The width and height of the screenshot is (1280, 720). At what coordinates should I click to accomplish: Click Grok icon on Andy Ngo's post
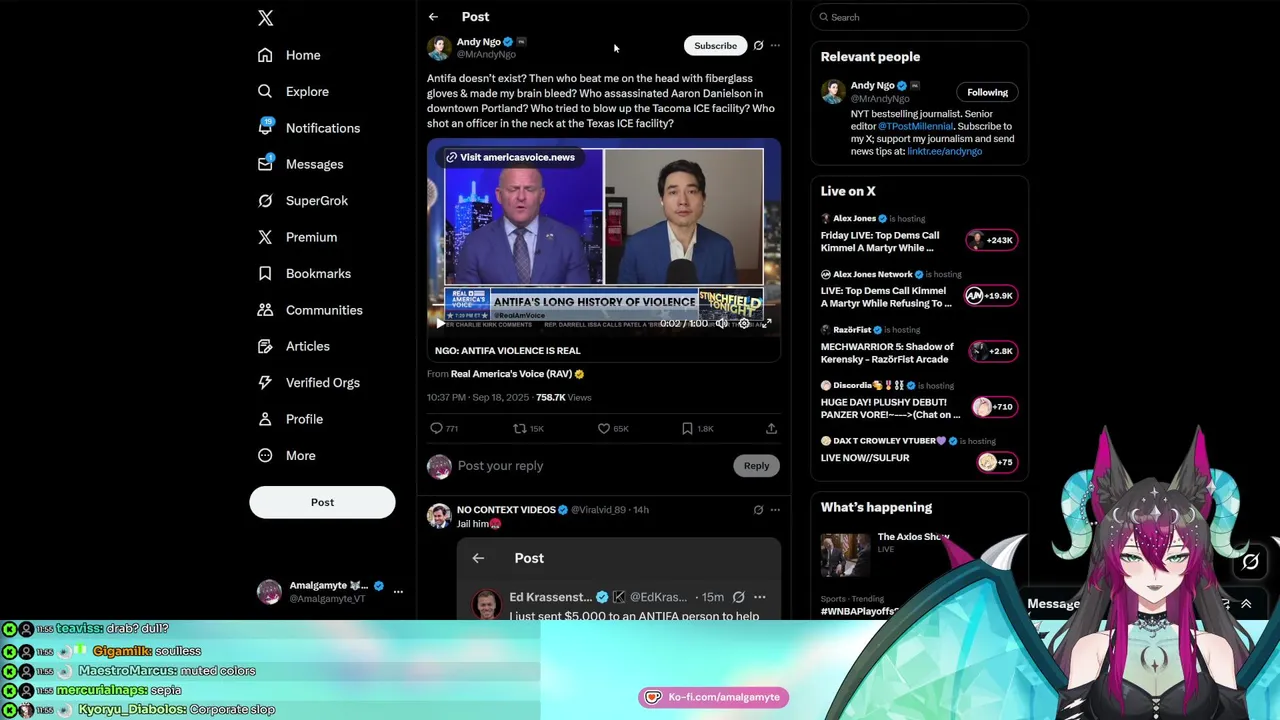758,45
